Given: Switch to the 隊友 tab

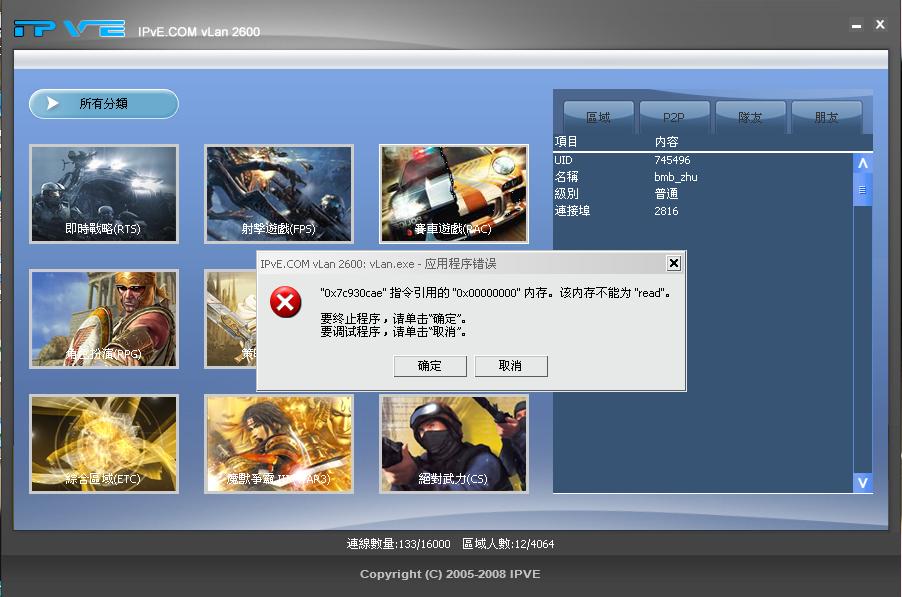Looking at the screenshot, I should pyautogui.click(x=750, y=117).
